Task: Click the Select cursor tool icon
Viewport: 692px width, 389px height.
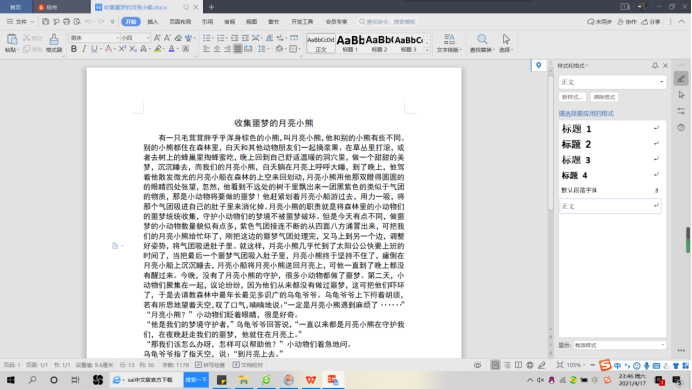Action: (506, 39)
